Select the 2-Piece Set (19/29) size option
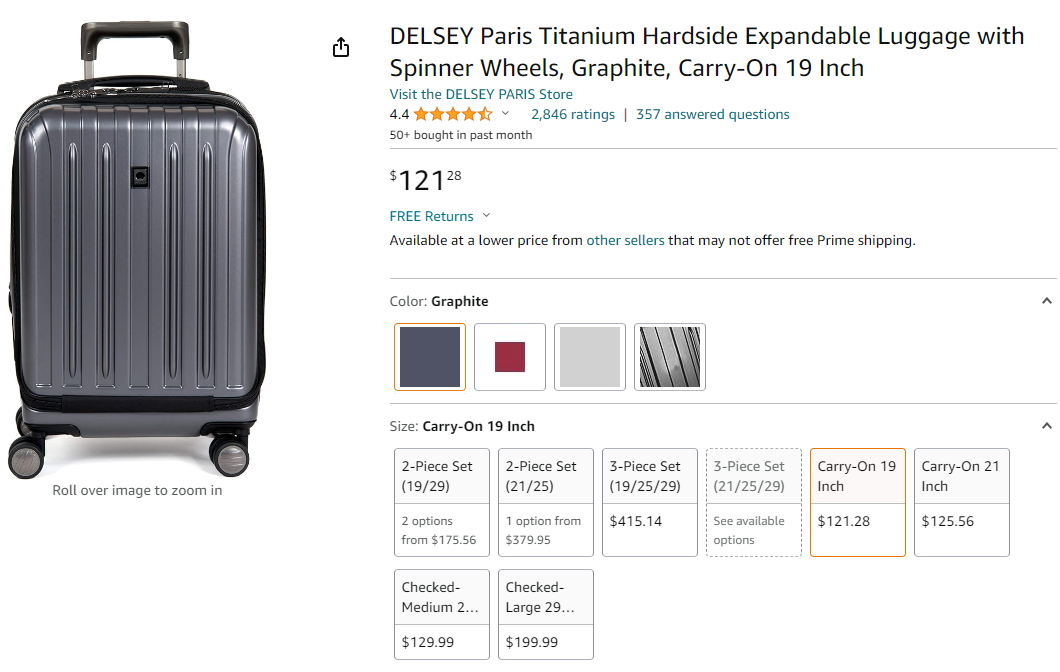 coord(442,502)
